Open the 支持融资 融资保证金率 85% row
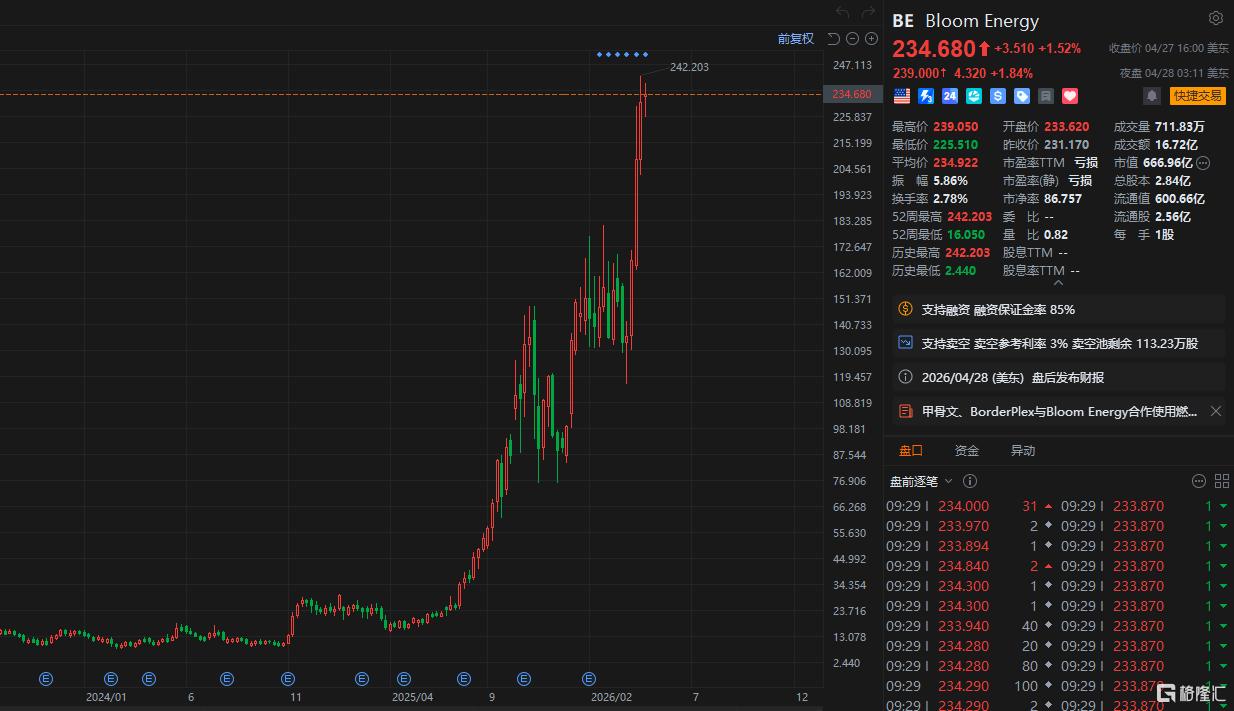The height and width of the screenshot is (711, 1234). tap(1058, 310)
